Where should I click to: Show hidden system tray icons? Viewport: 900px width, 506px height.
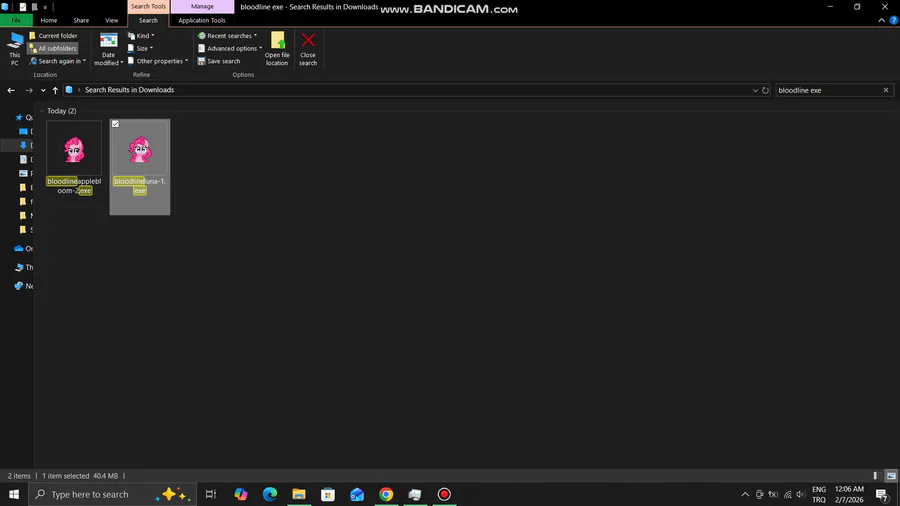(745, 494)
